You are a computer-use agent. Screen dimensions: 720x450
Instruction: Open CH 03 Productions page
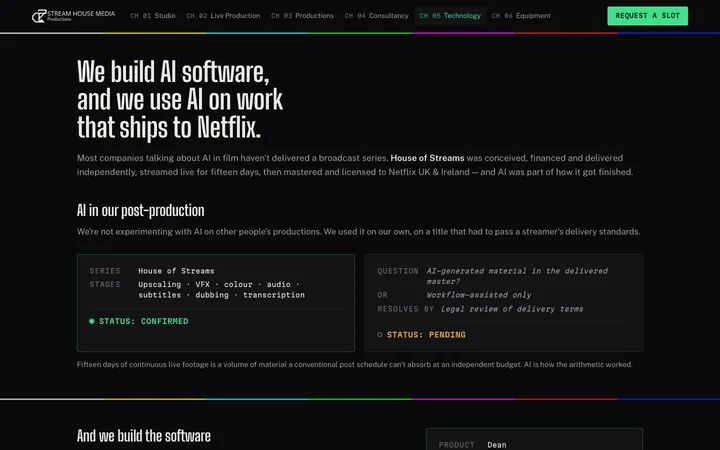[x=302, y=16]
